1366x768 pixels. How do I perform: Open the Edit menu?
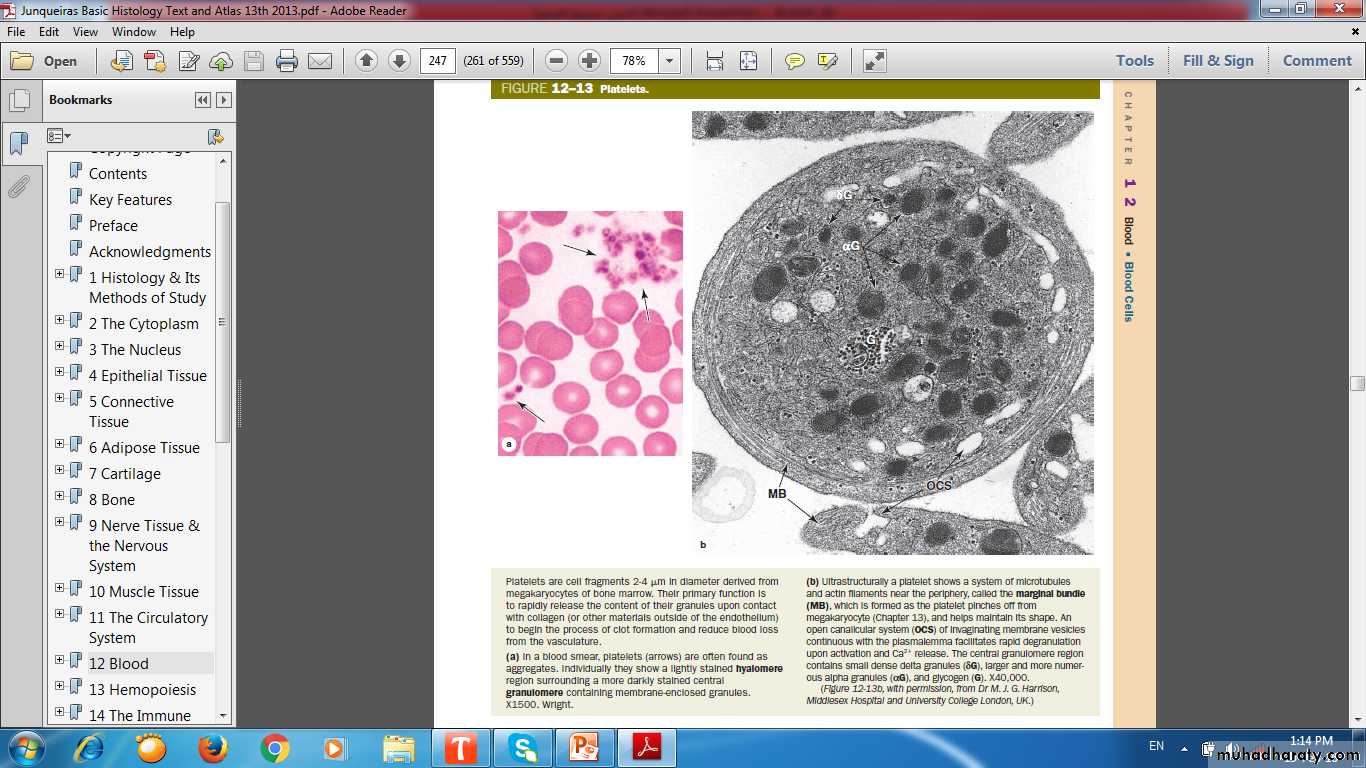coord(49,32)
